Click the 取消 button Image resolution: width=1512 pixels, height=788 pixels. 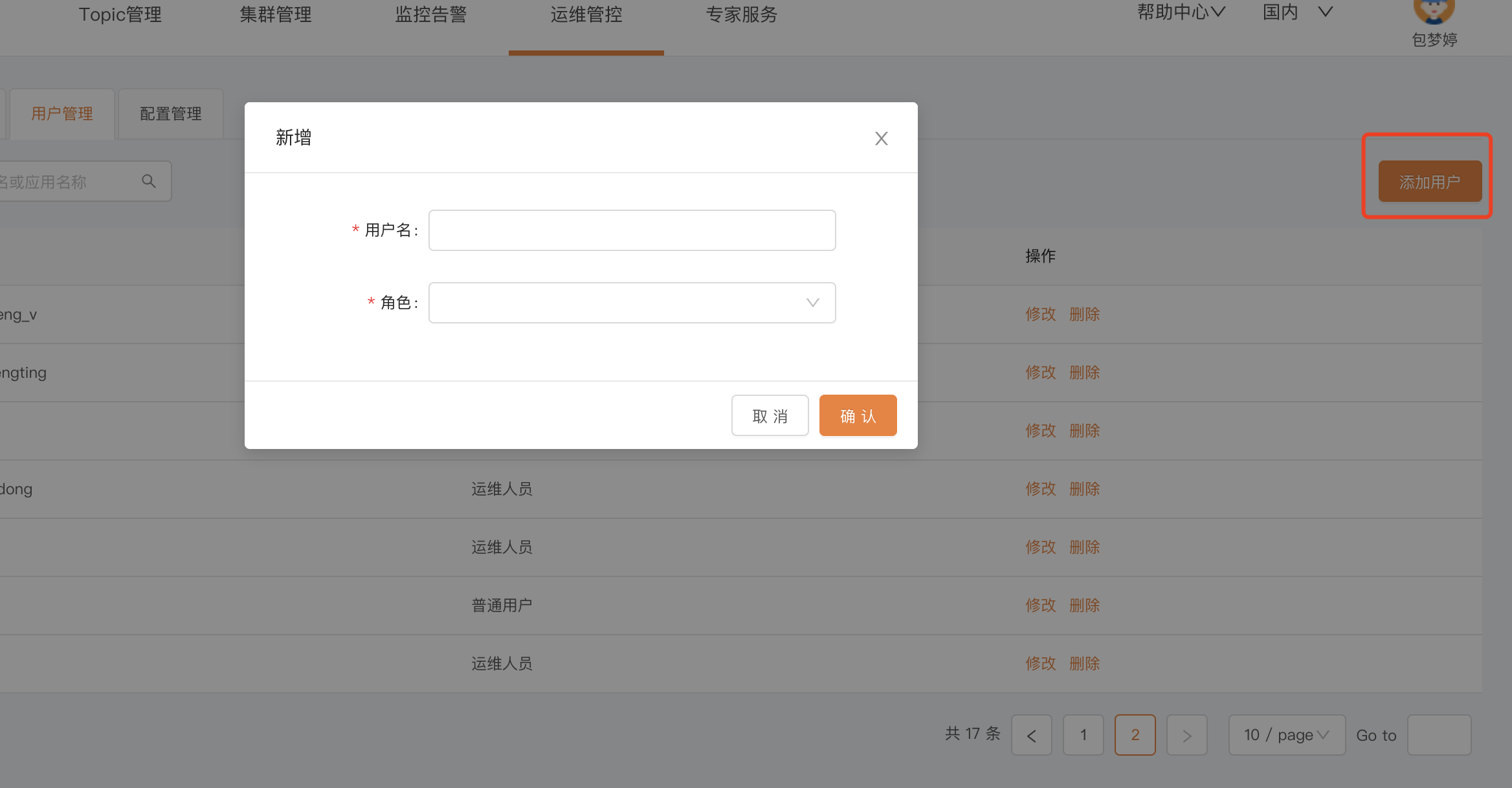(x=770, y=415)
